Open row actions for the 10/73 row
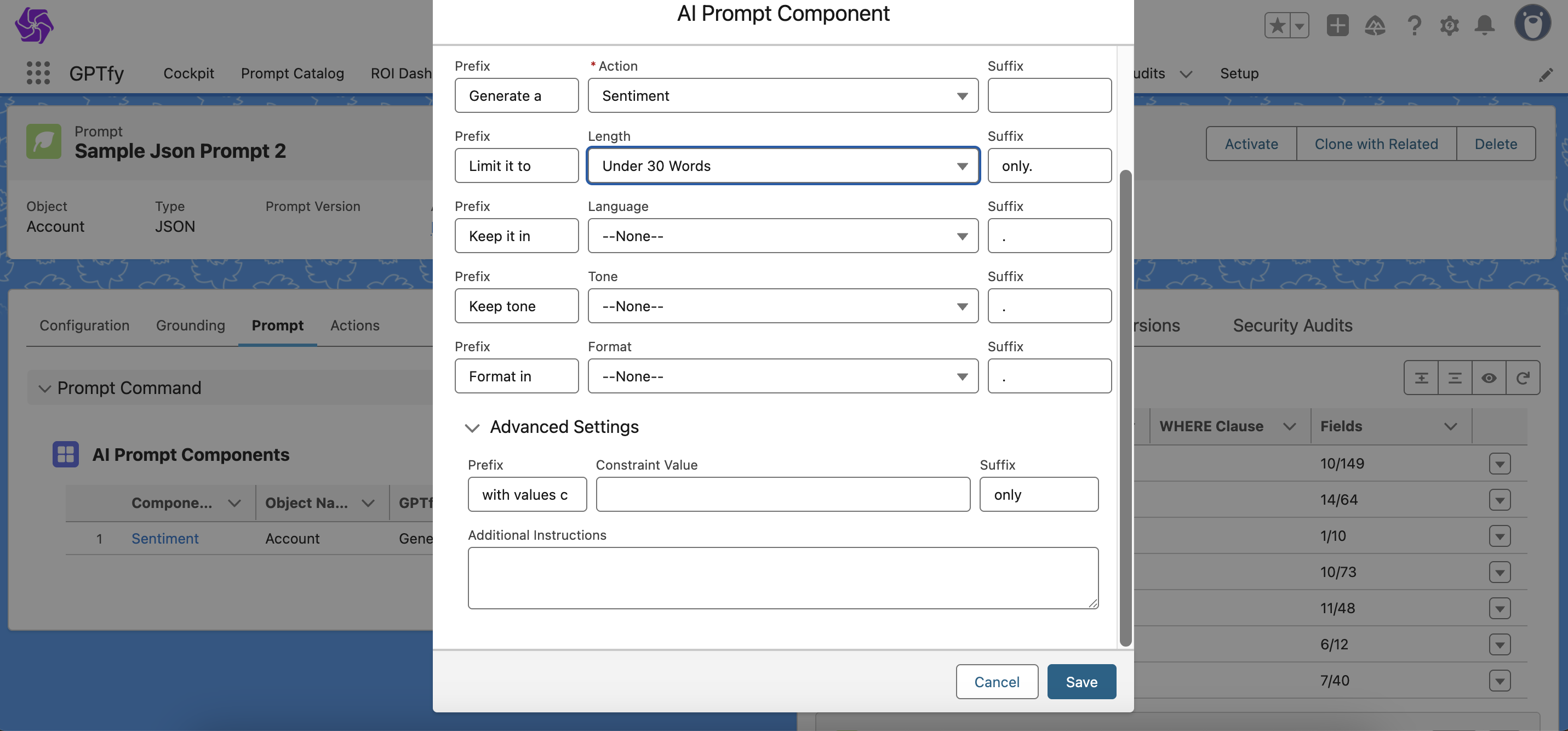 click(1500, 572)
